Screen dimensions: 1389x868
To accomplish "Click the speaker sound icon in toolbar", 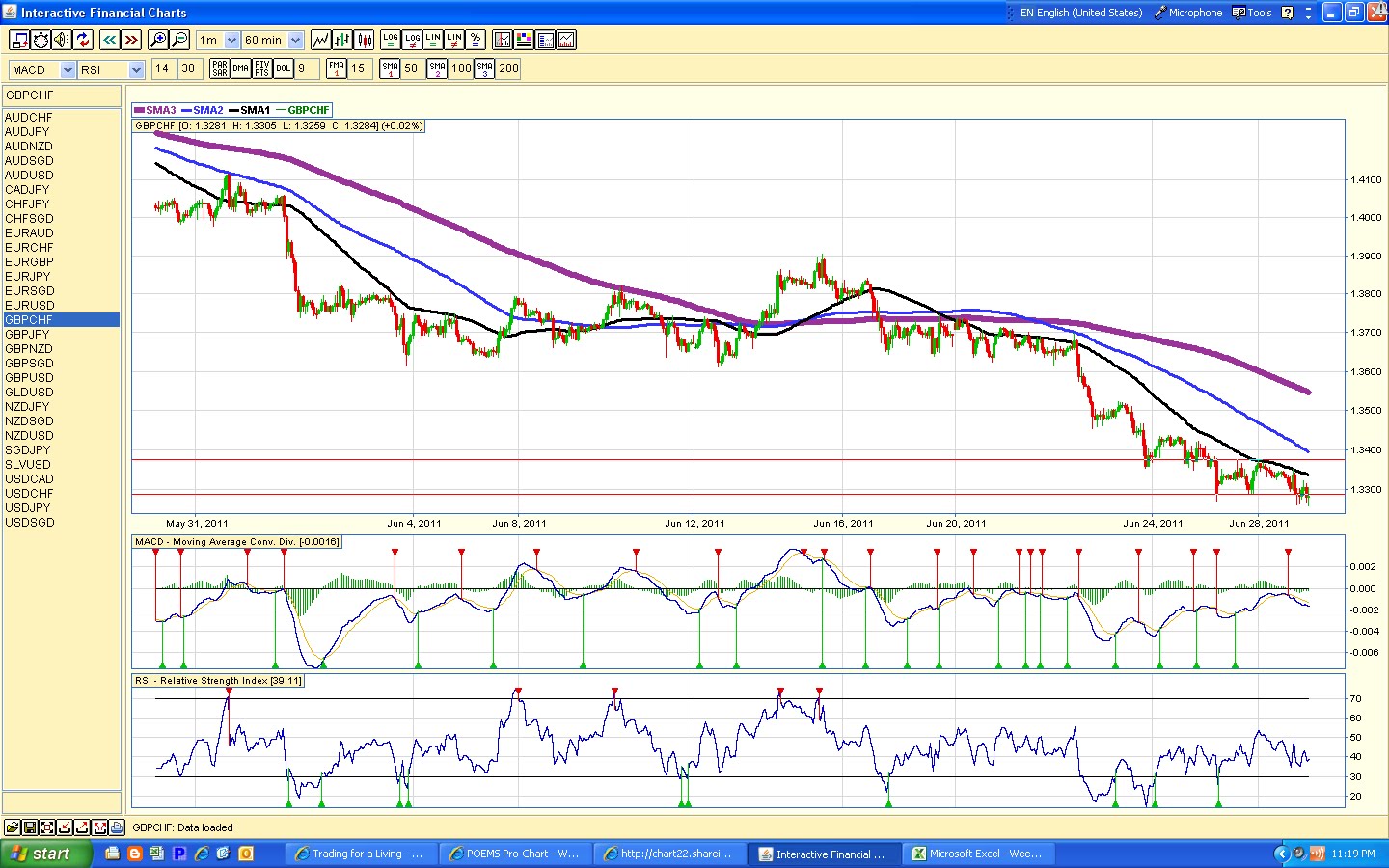I will point(62,40).
